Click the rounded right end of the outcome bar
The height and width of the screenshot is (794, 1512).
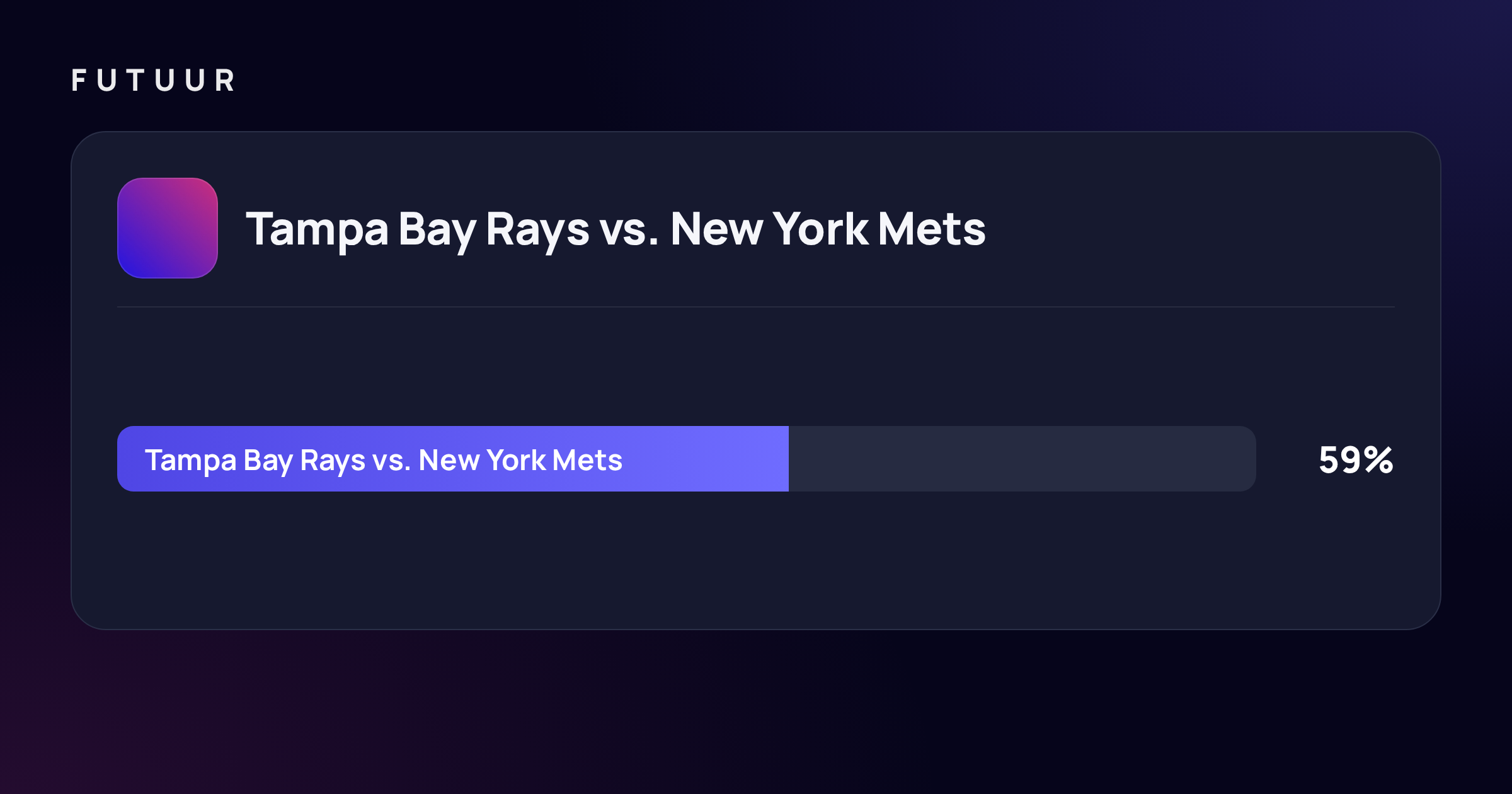point(1244,459)
